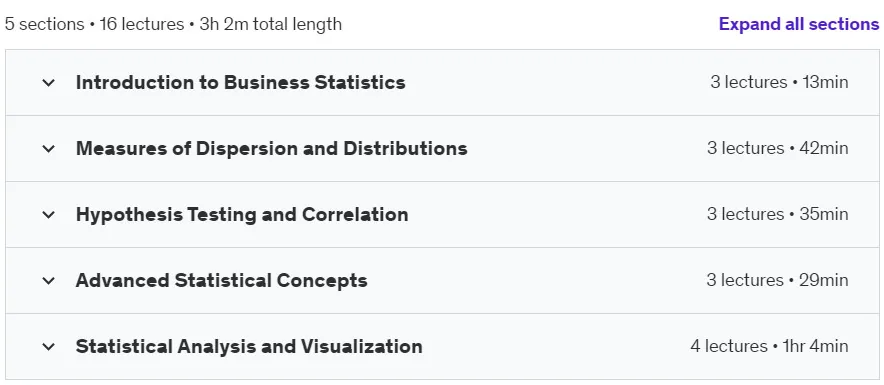Expand all sections via the purple link
The image size is (884, 385).
(x=799, y=24)
